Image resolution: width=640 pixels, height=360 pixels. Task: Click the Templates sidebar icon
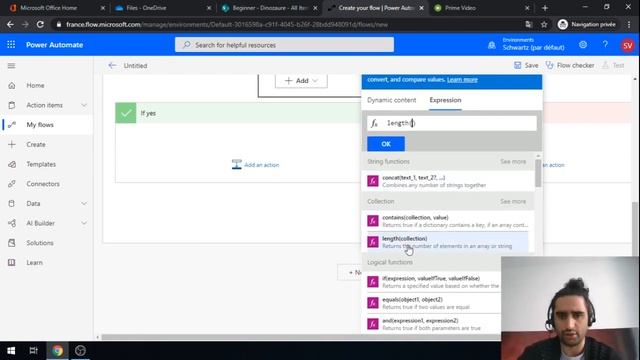coord(12,164)
